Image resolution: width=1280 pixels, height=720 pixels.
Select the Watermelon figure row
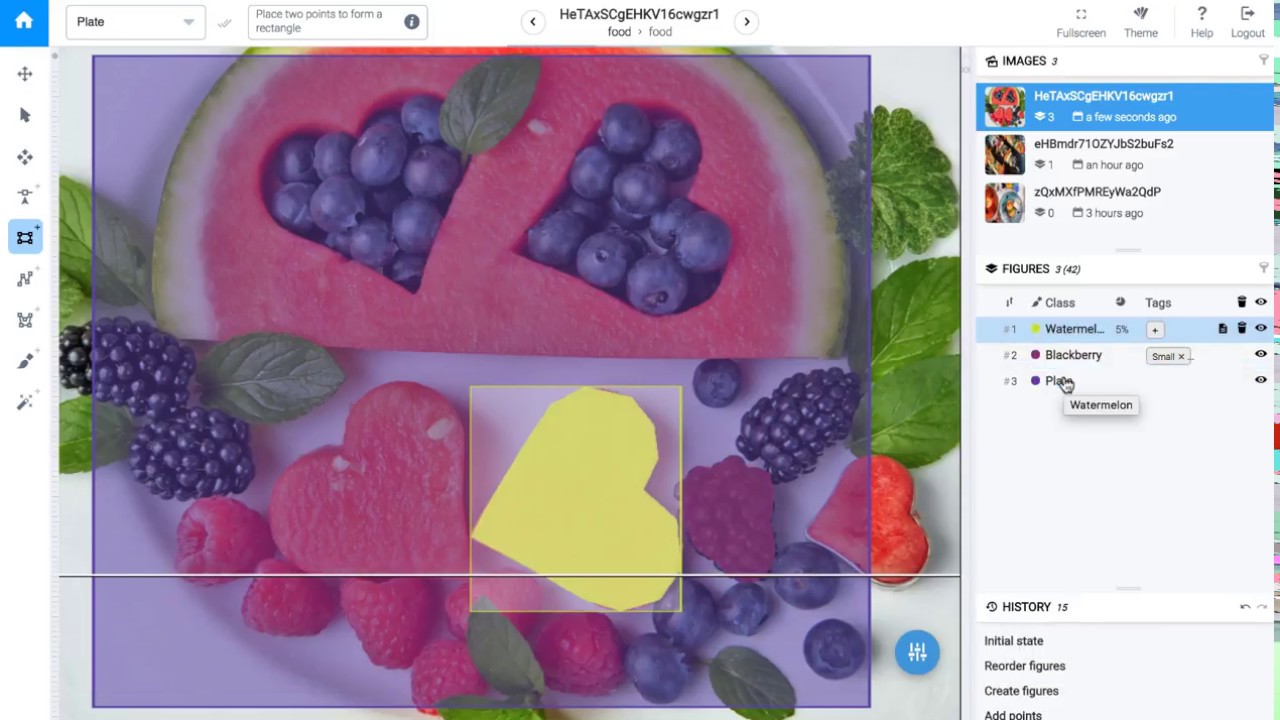(x=1125, y=328)
